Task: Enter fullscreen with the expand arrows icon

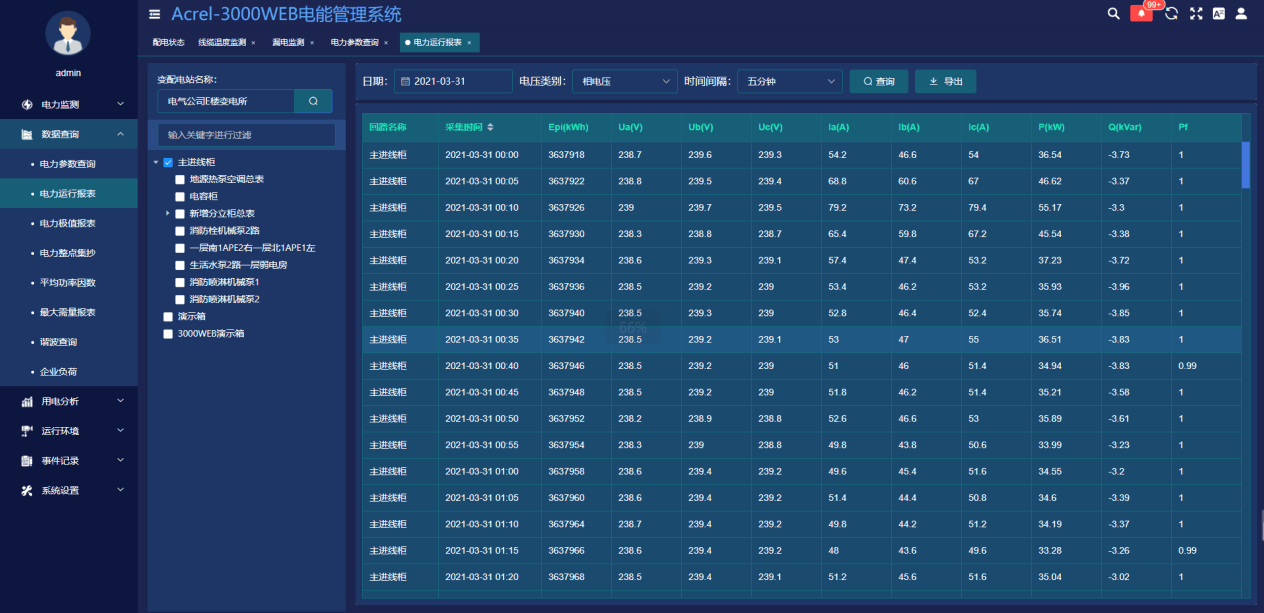Action: point(1196,14)
